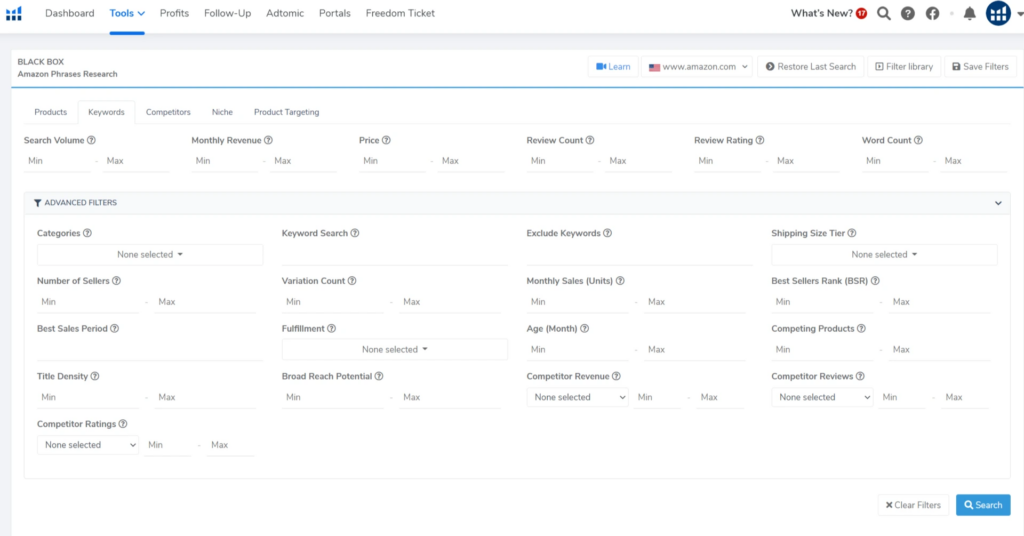
Task: Open the Tools dropdown menu
Action: (x=127, y=13)
